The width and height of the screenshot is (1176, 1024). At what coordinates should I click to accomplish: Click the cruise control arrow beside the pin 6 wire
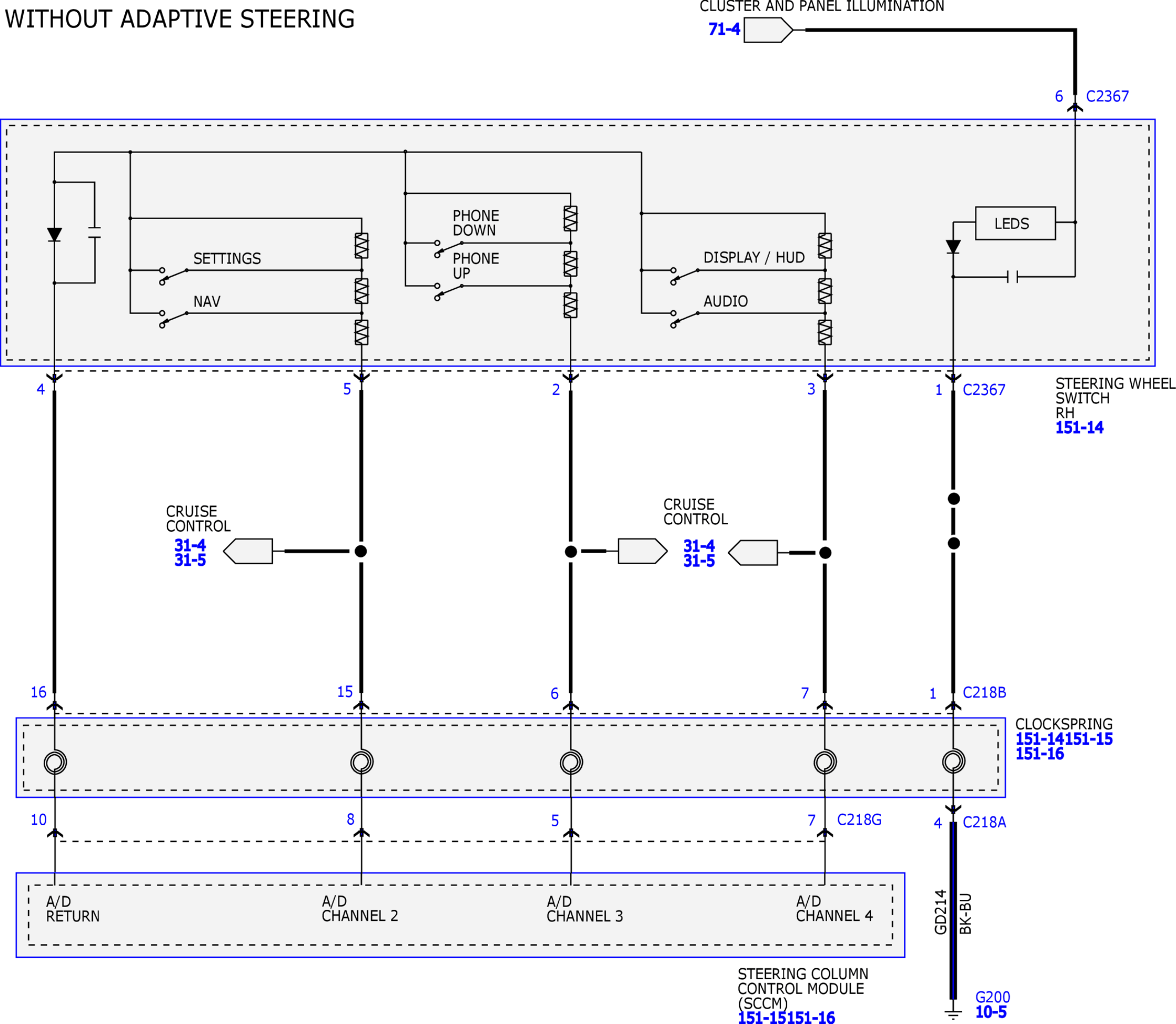[x=642, y=551]
